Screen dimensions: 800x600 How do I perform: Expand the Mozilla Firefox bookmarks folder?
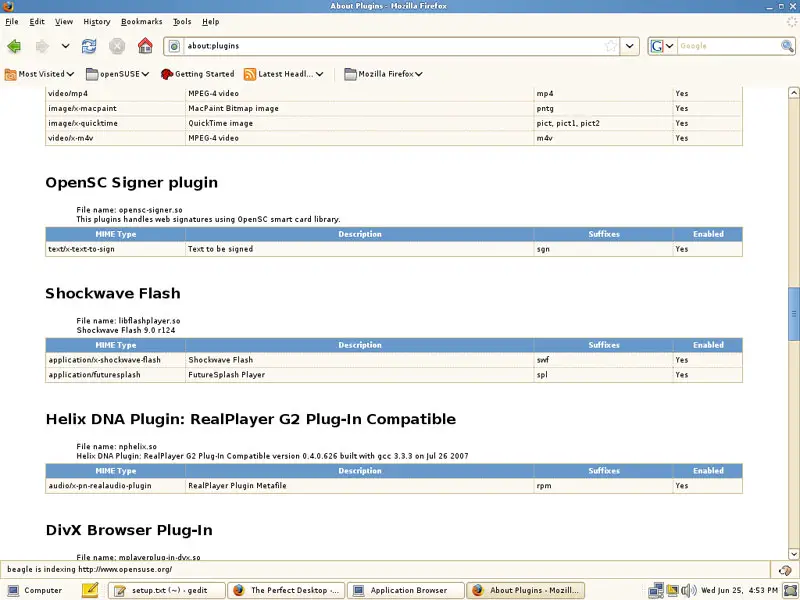click(x=383, y=74)
